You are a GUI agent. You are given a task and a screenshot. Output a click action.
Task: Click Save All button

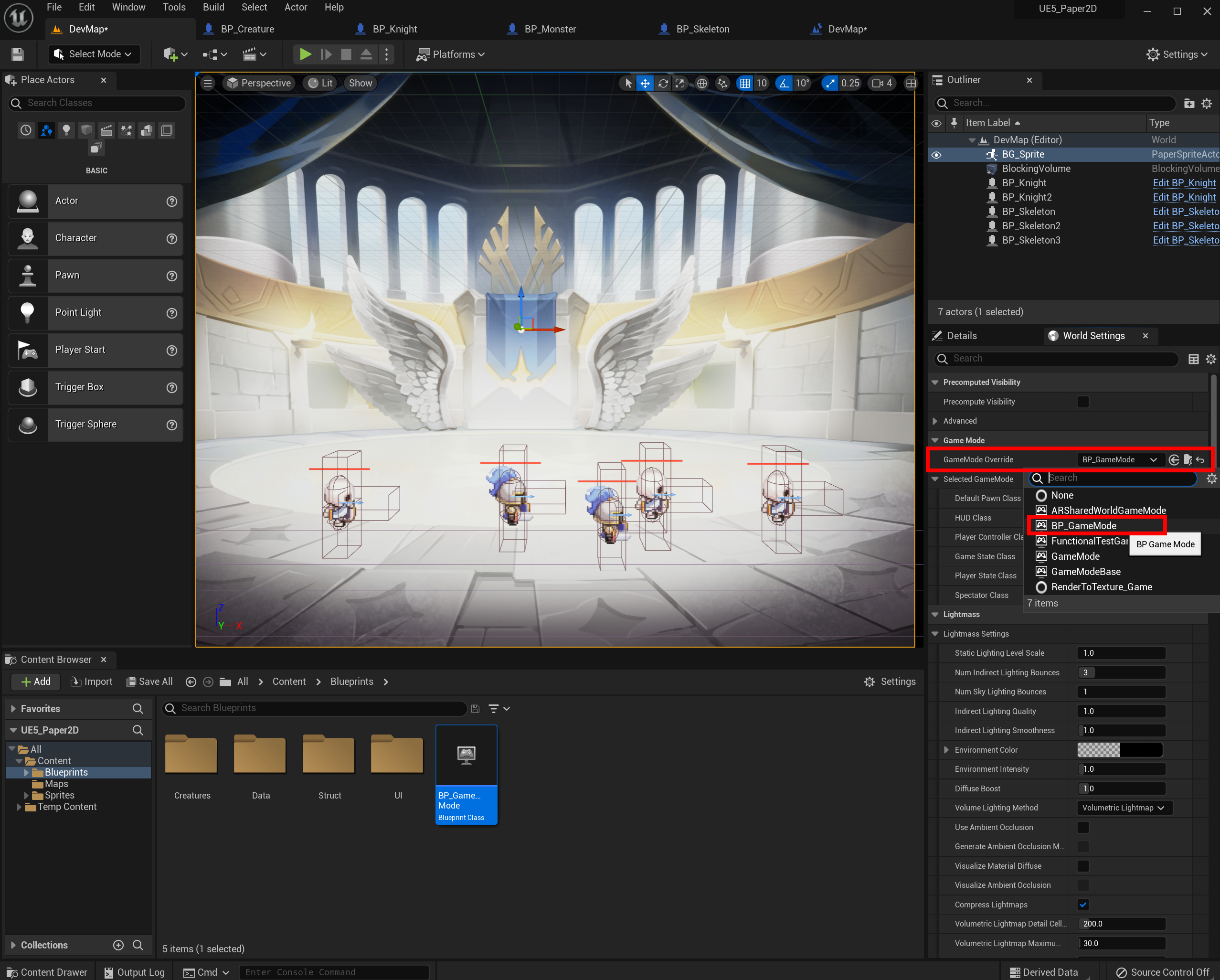(x=150, y=681)
